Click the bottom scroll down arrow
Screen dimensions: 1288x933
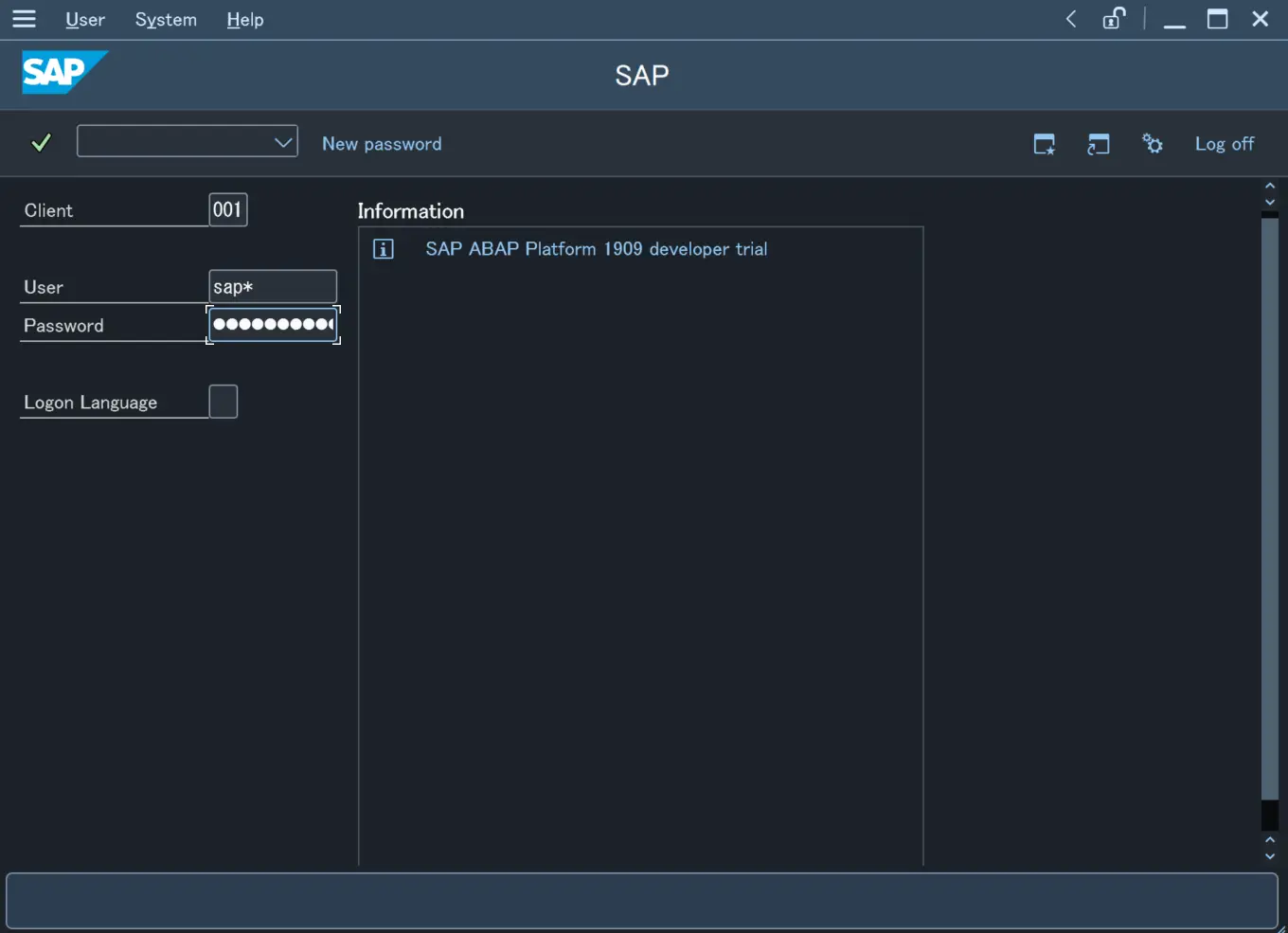coord(1270,856)
